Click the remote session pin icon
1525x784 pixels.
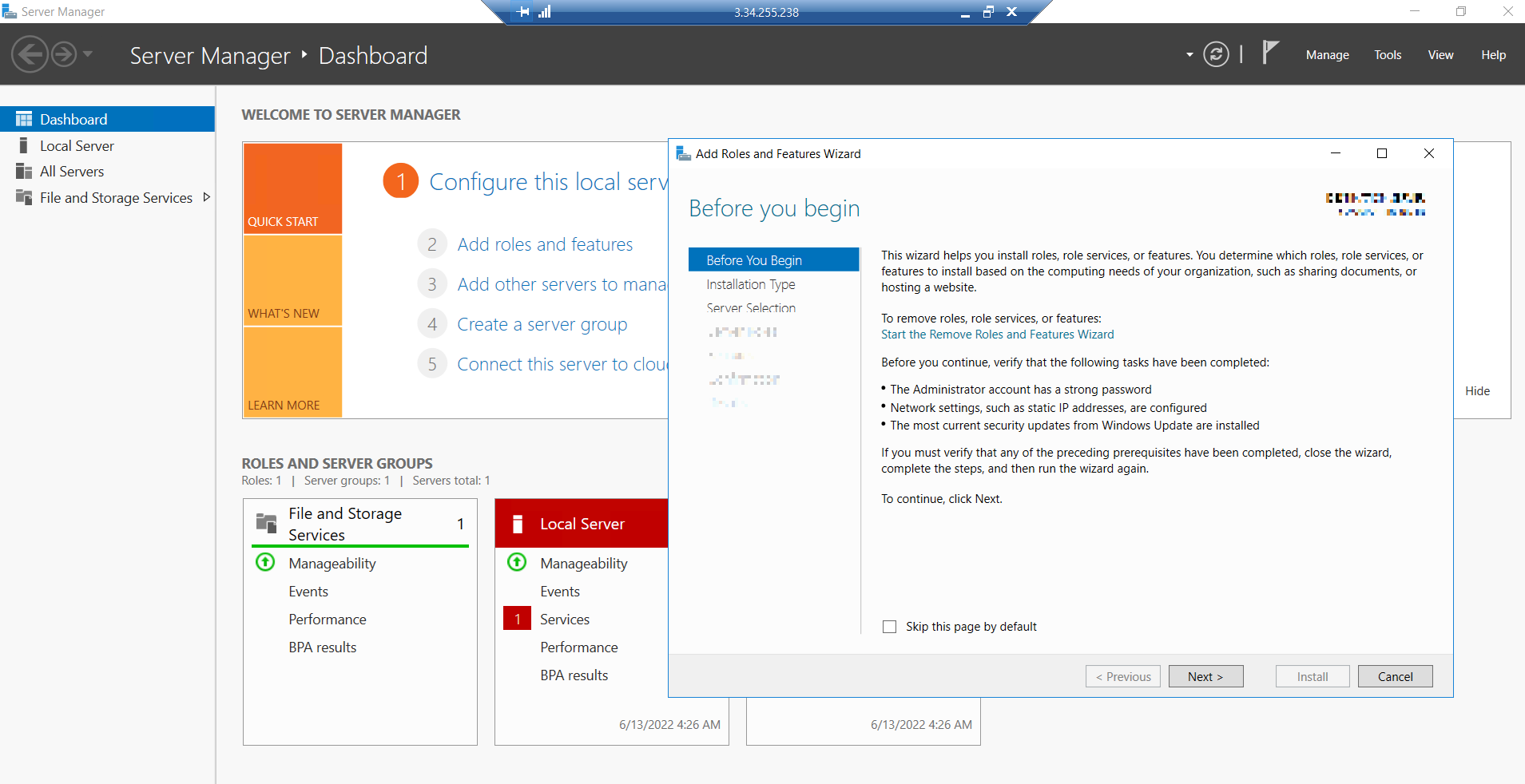click(x=523, y=12)
